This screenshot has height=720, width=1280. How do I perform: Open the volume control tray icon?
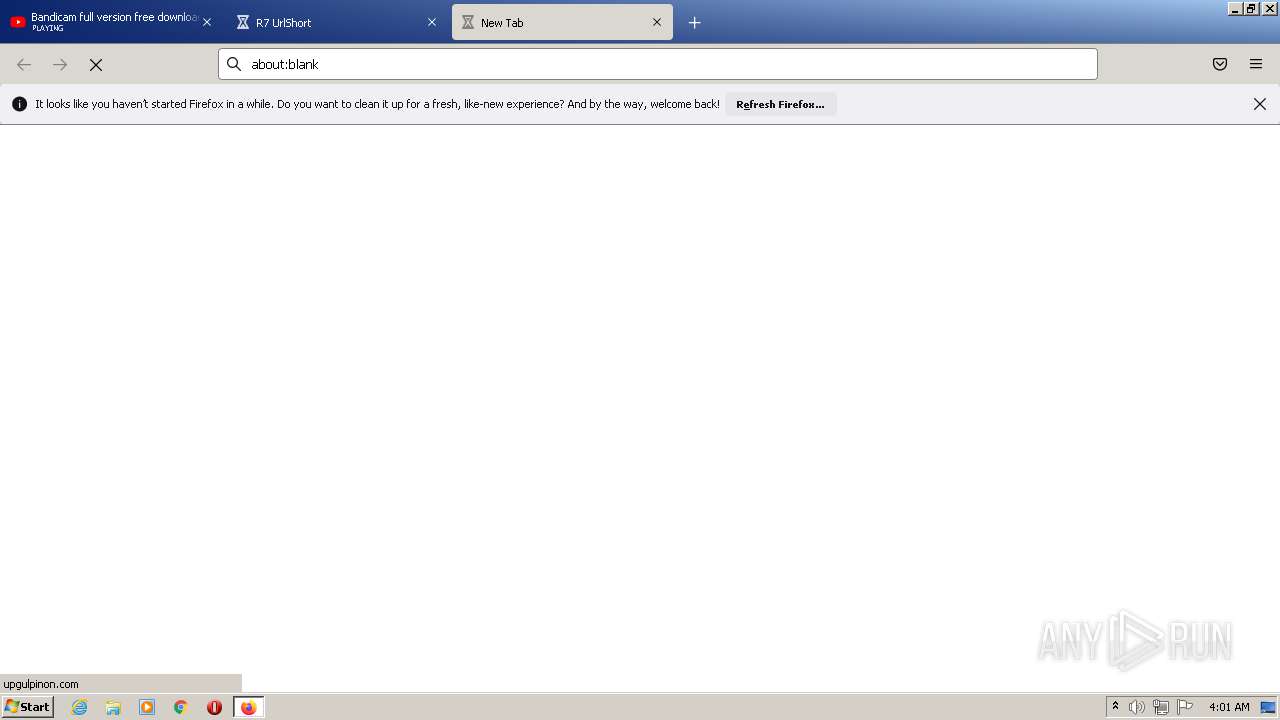pos(1136,707)
